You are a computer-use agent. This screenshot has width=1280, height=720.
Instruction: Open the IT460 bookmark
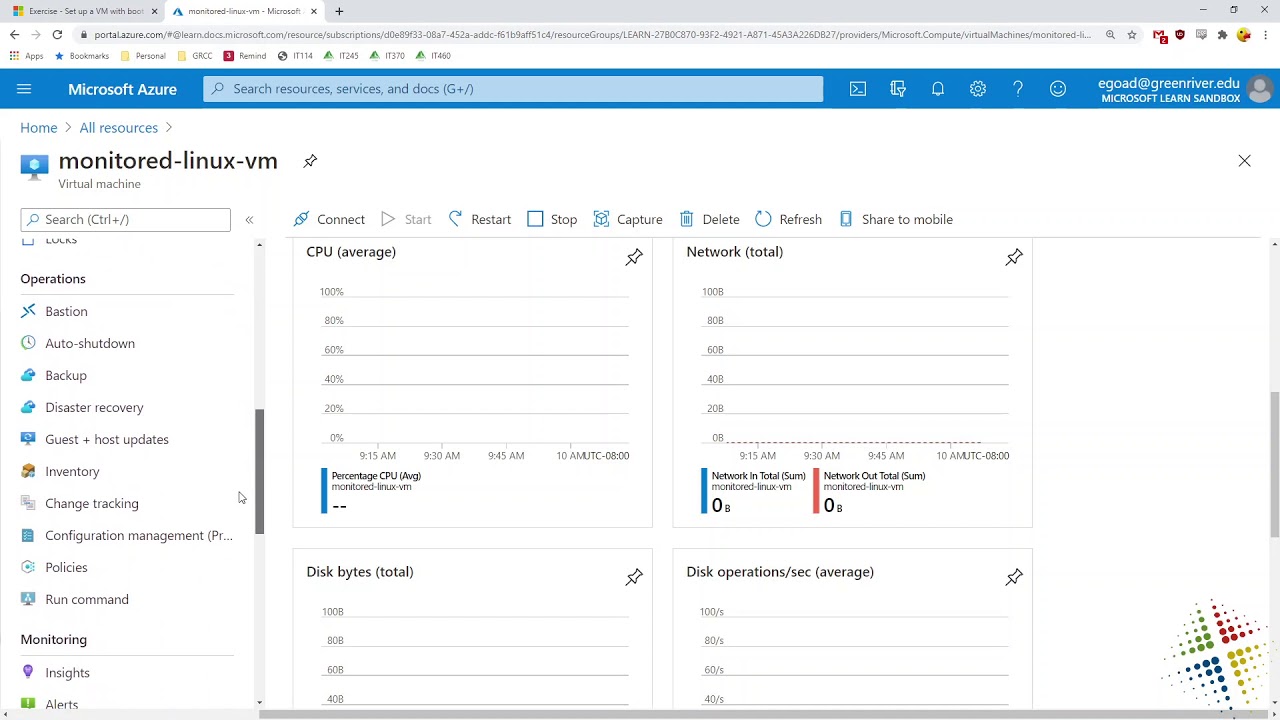click(433, 56)
